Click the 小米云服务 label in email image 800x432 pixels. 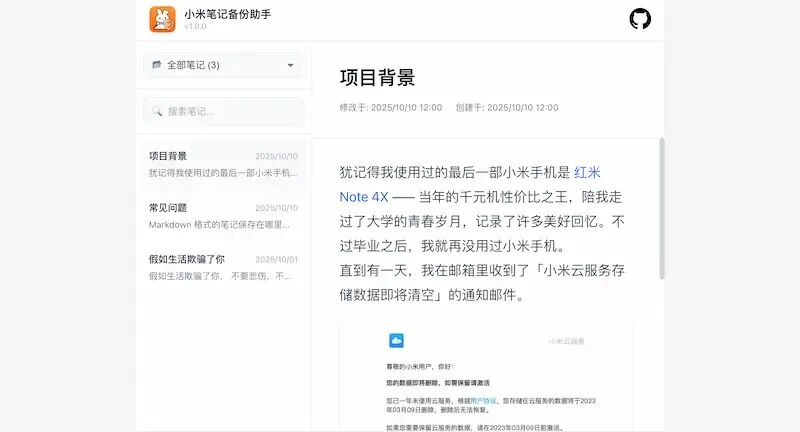tap(566, 341)
